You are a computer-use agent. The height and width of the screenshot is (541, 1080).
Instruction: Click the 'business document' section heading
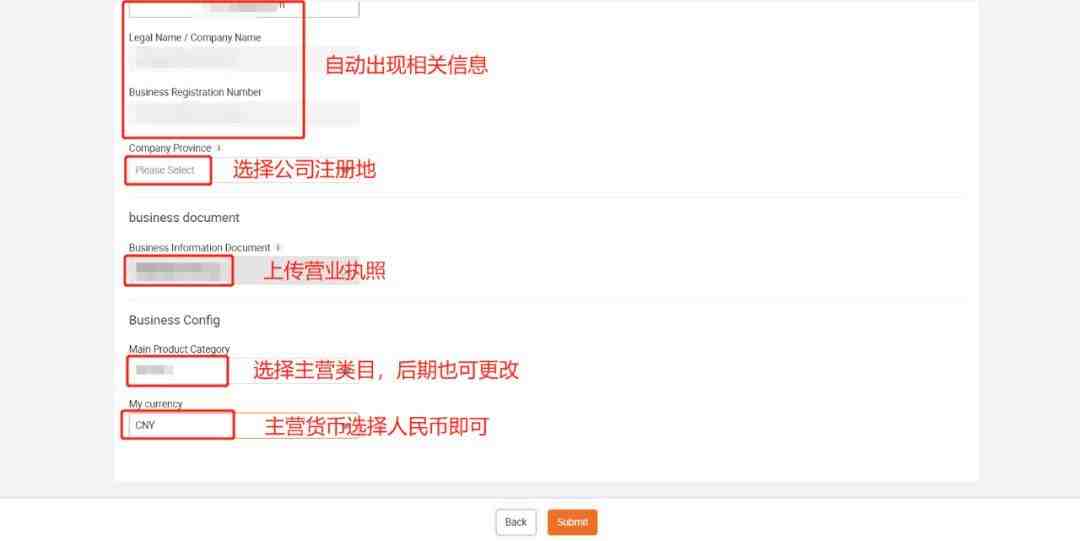point(184,218)
